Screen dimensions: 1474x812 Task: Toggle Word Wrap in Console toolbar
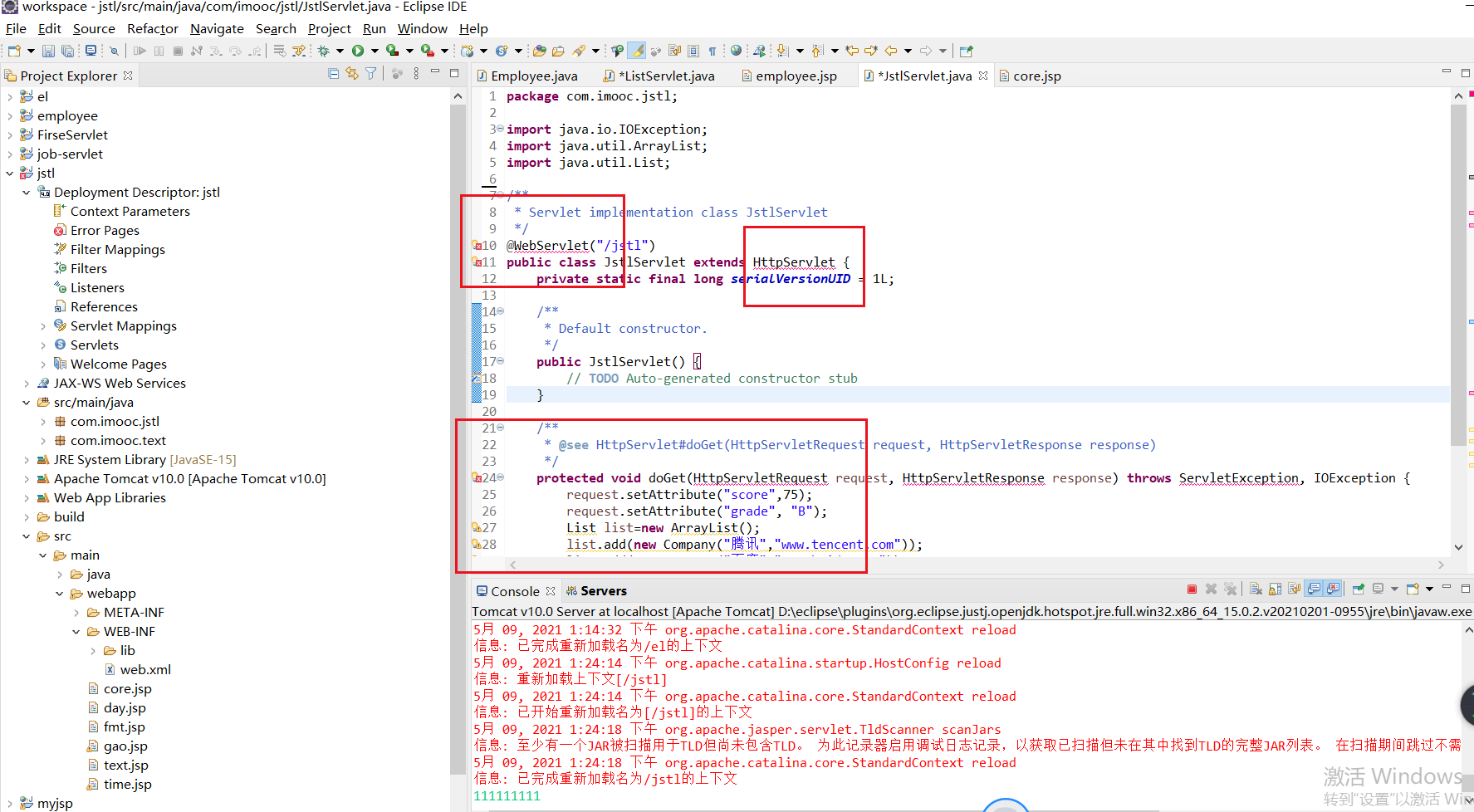1294,589
